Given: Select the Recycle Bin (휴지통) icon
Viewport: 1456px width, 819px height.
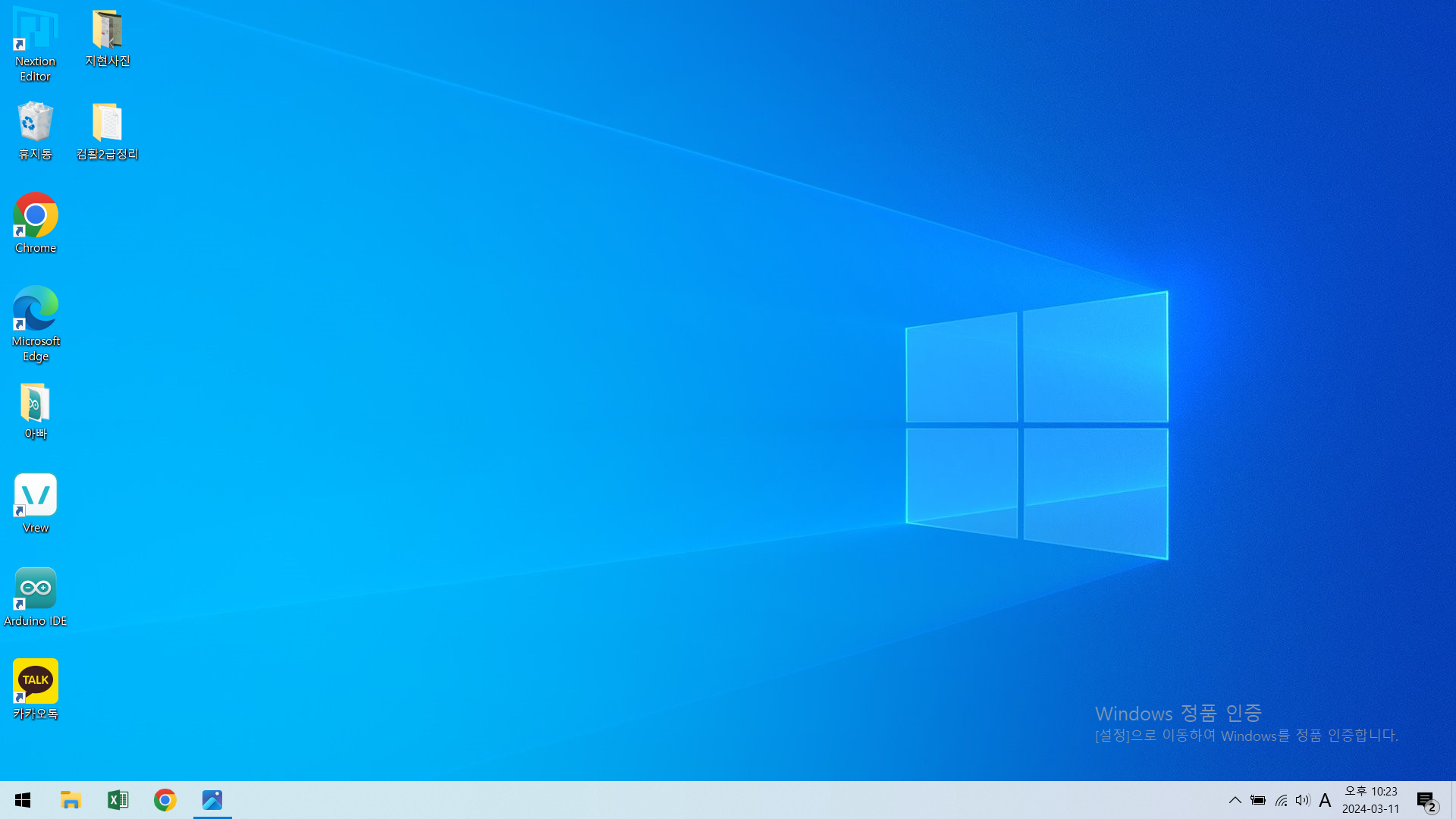Looking at the screenshot, I should (35, 130).
